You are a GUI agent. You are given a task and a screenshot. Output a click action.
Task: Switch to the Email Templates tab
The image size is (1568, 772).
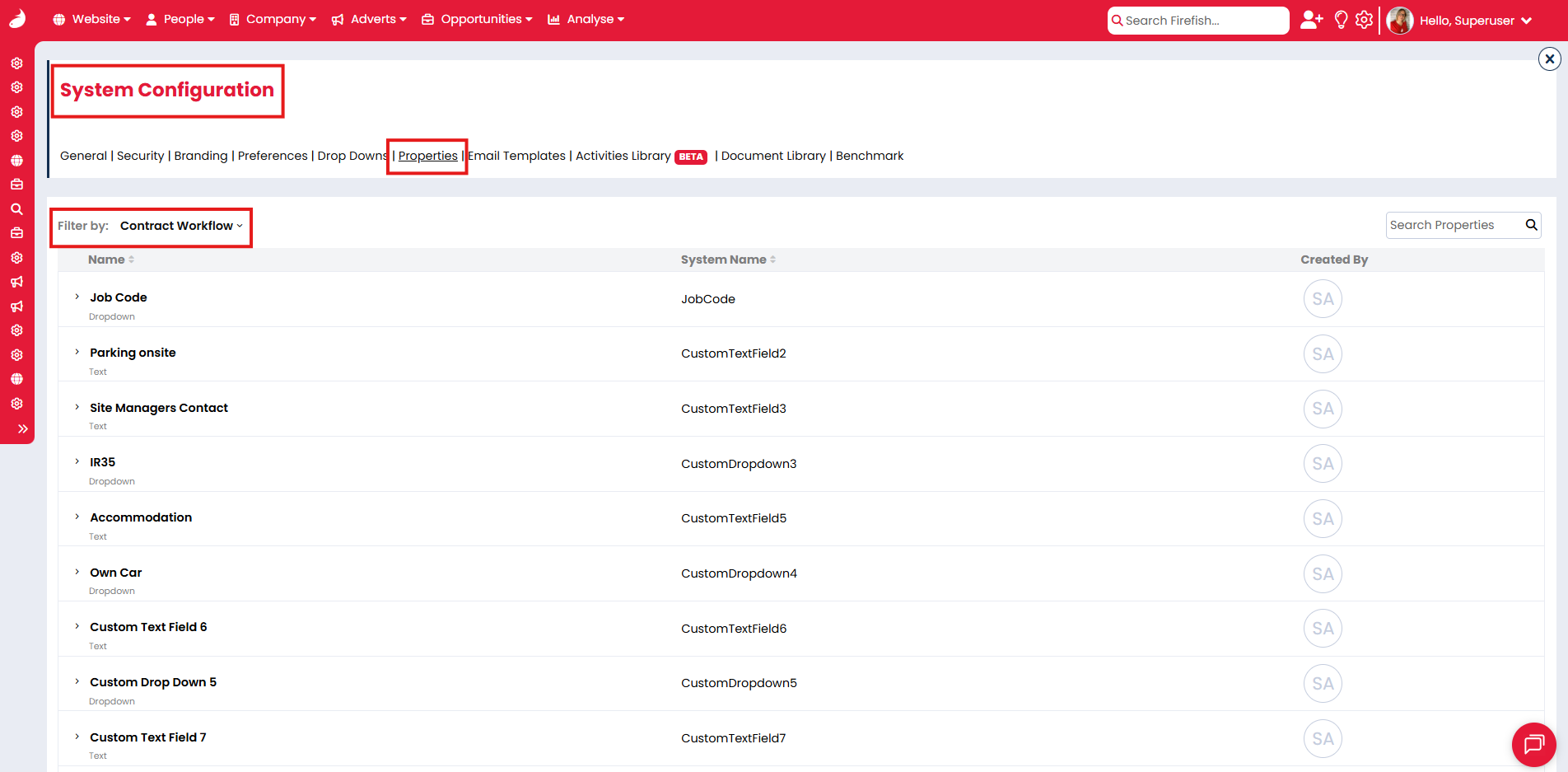coord(516,156)
